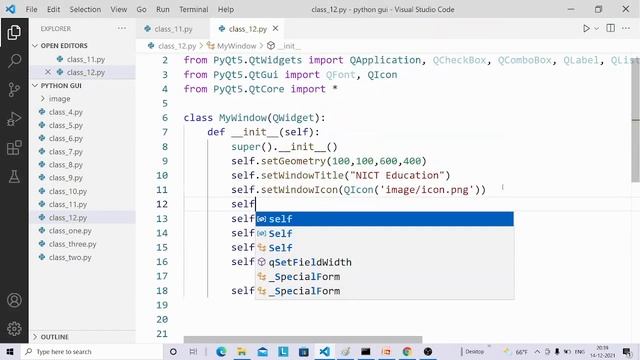This screenshot has width=640, height=360.
Task: Open class_5.py in file tree
Action: (x=66, y=125)
